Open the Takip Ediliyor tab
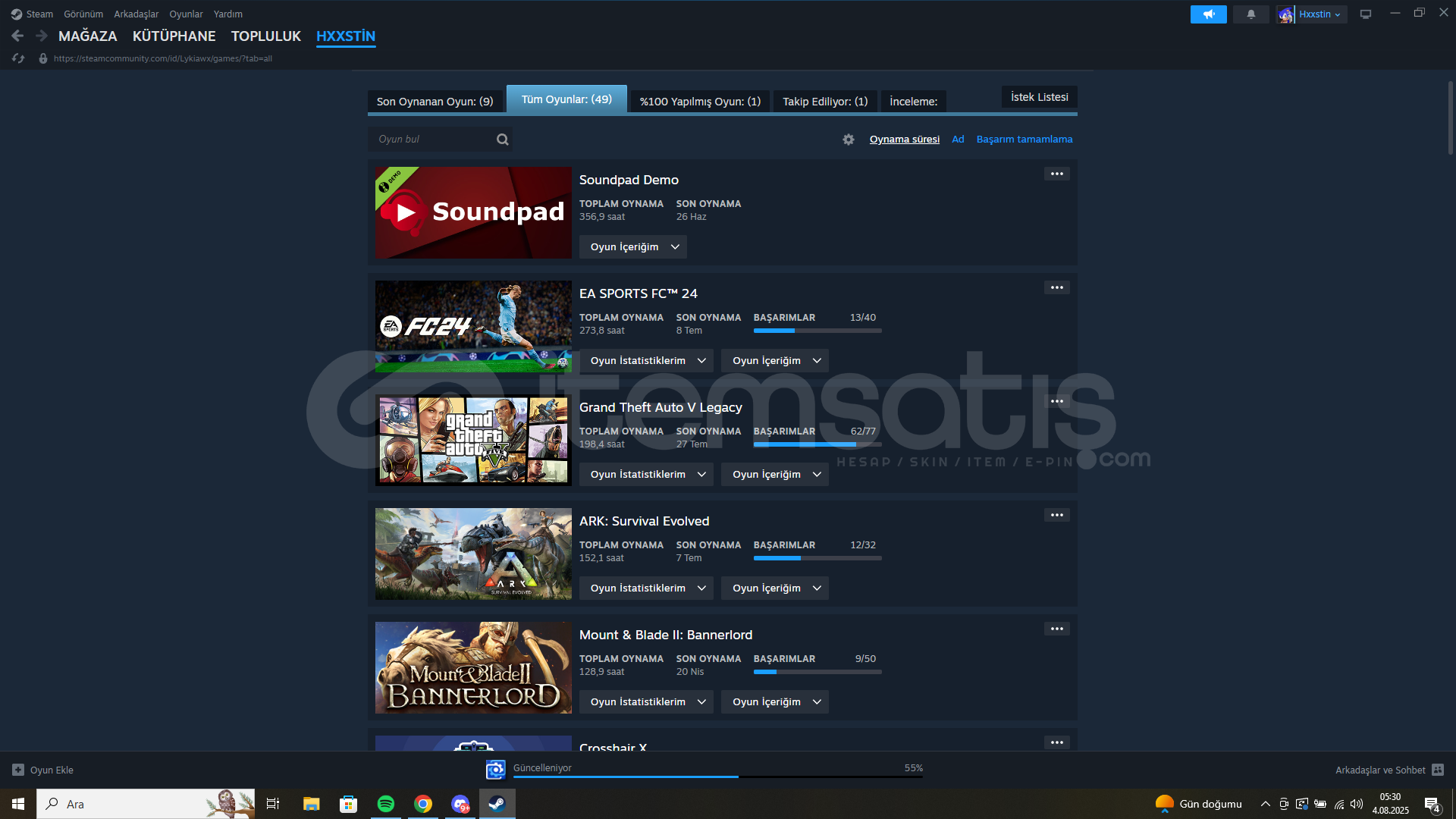This screenshot has width=1456, height=819. 825,102
